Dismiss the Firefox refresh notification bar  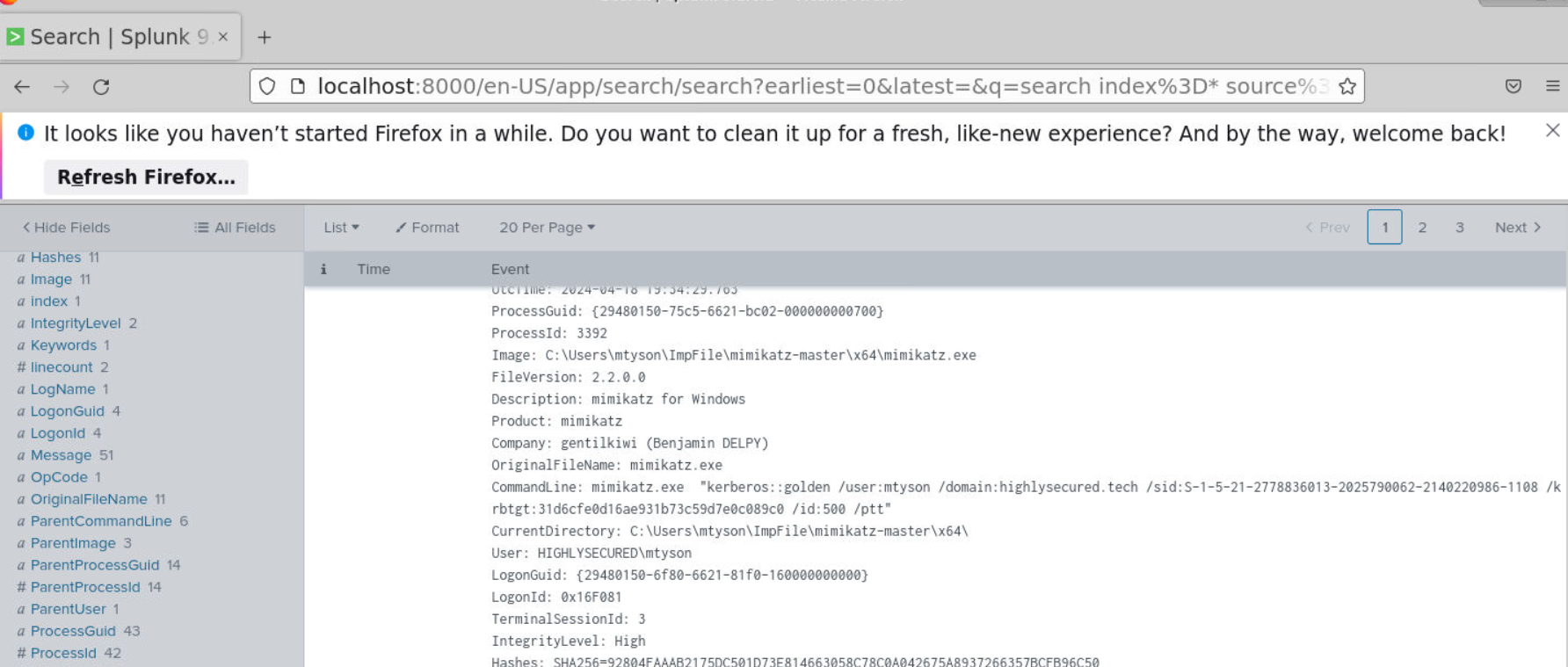(x=1553, y=130)
